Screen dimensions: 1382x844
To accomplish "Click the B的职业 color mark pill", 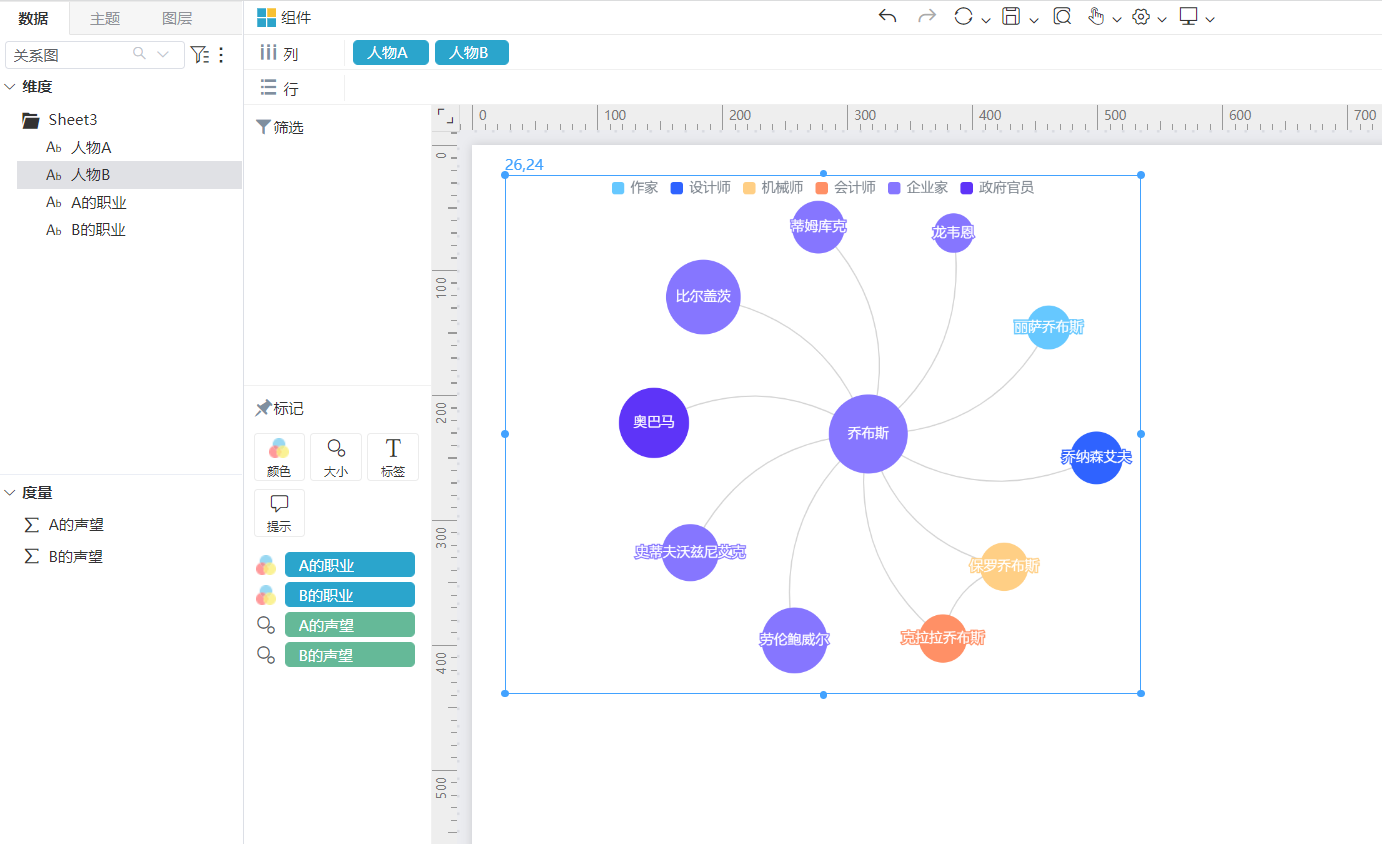I will pos(350,595).
